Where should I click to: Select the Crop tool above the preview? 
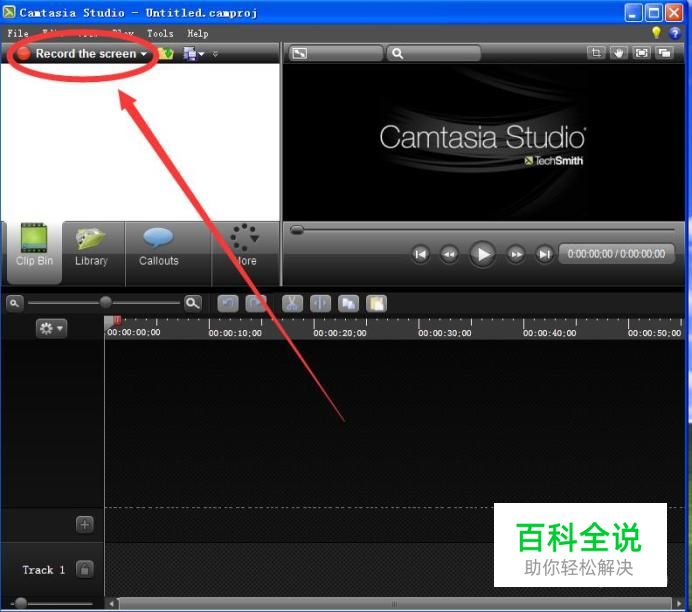[596, 53]
